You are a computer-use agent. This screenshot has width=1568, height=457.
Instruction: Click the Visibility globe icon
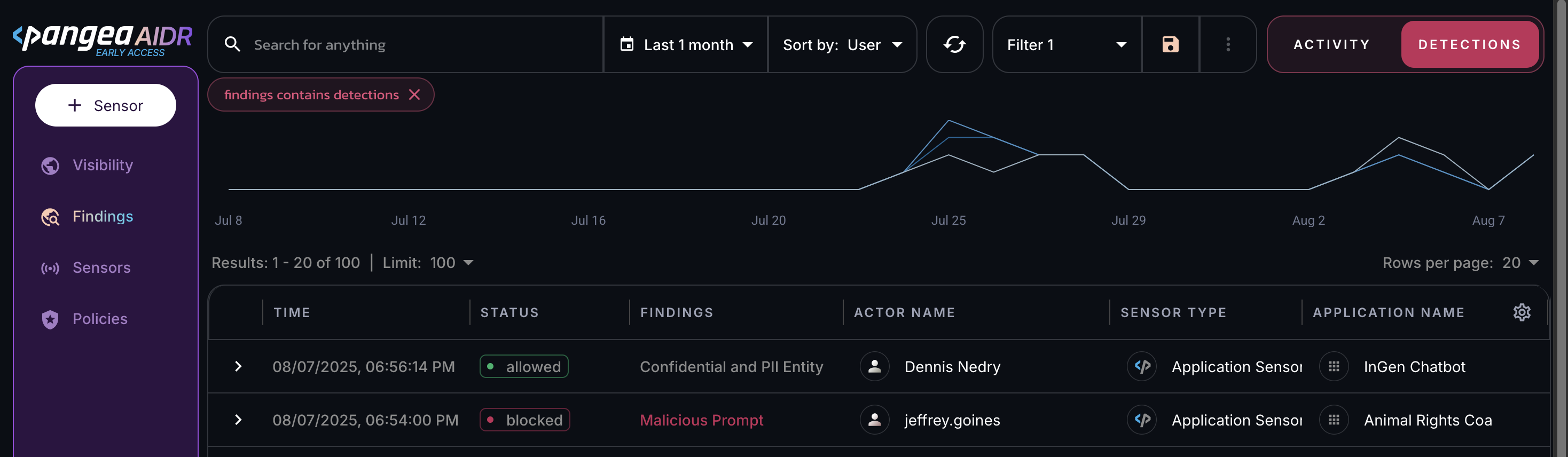[x=50, y=166]
